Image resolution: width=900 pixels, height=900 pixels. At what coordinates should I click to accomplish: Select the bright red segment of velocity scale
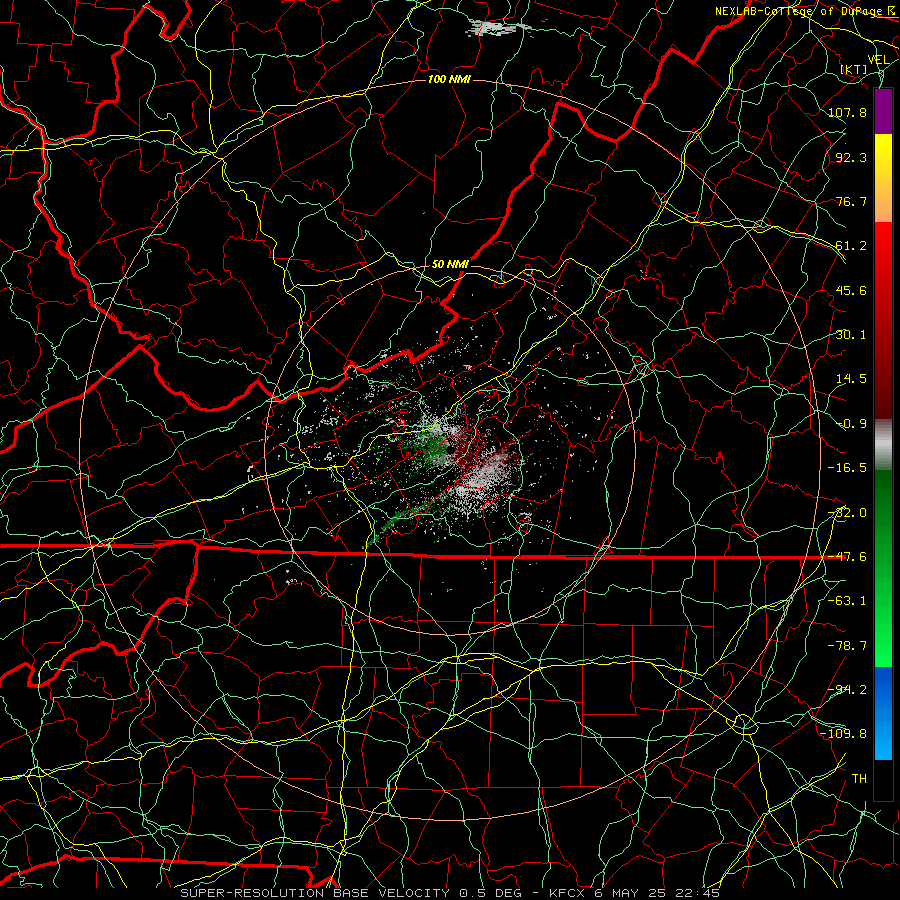coord(883,267)
